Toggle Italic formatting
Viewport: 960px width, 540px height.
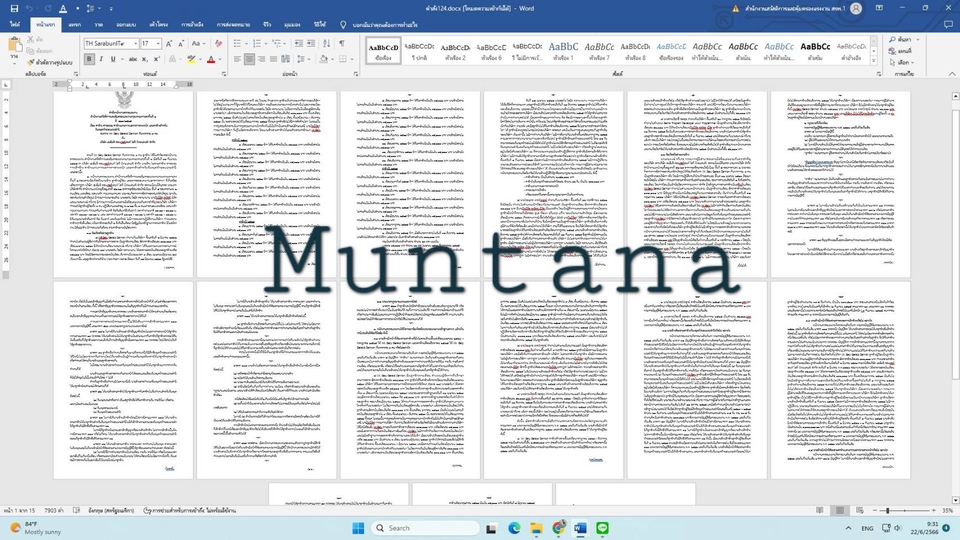101,59
